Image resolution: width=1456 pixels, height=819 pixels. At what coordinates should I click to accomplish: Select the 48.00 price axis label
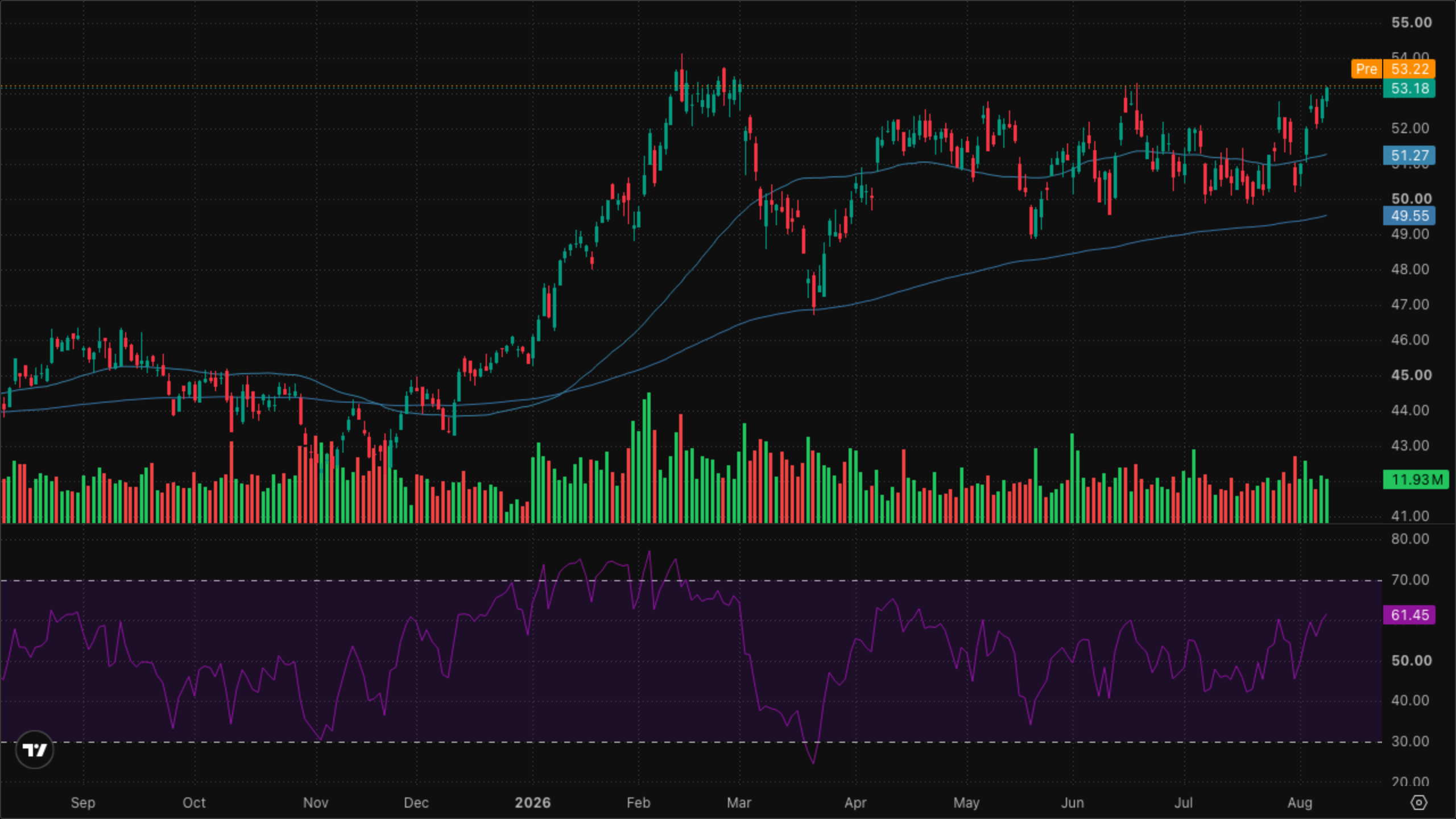pyautogui.click(x=1410, y=269)
